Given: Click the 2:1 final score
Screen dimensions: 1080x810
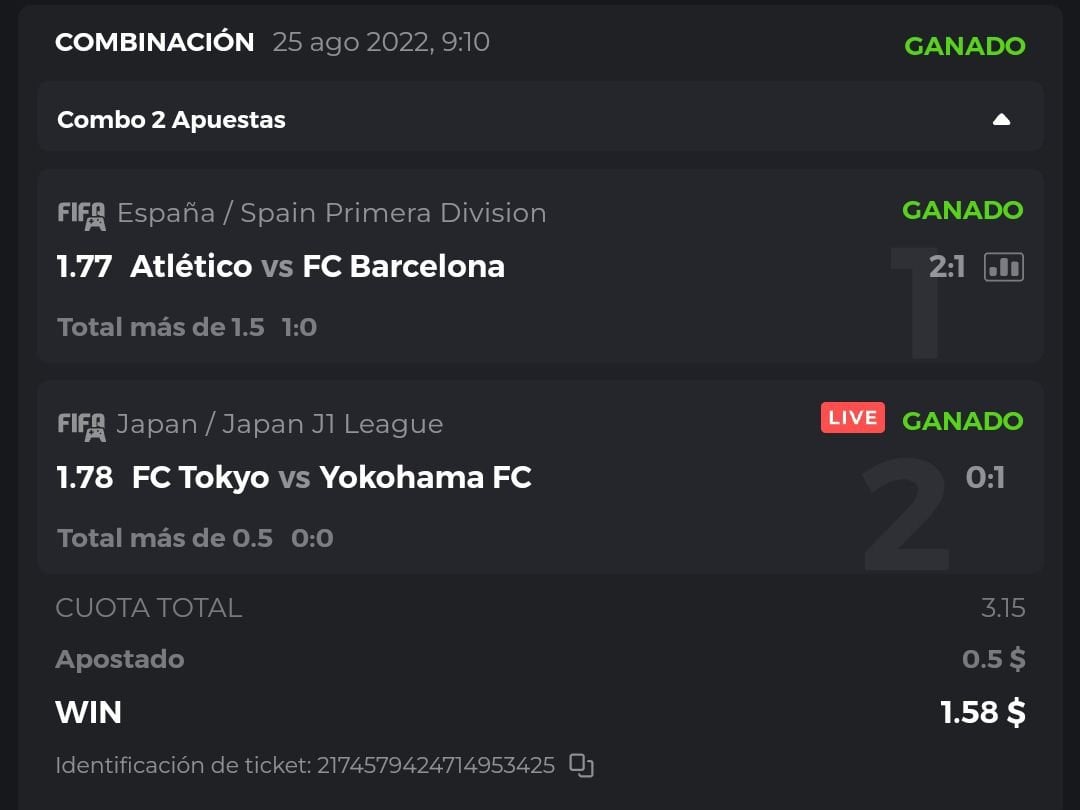Looking at the screenshot, I should 946,267.
